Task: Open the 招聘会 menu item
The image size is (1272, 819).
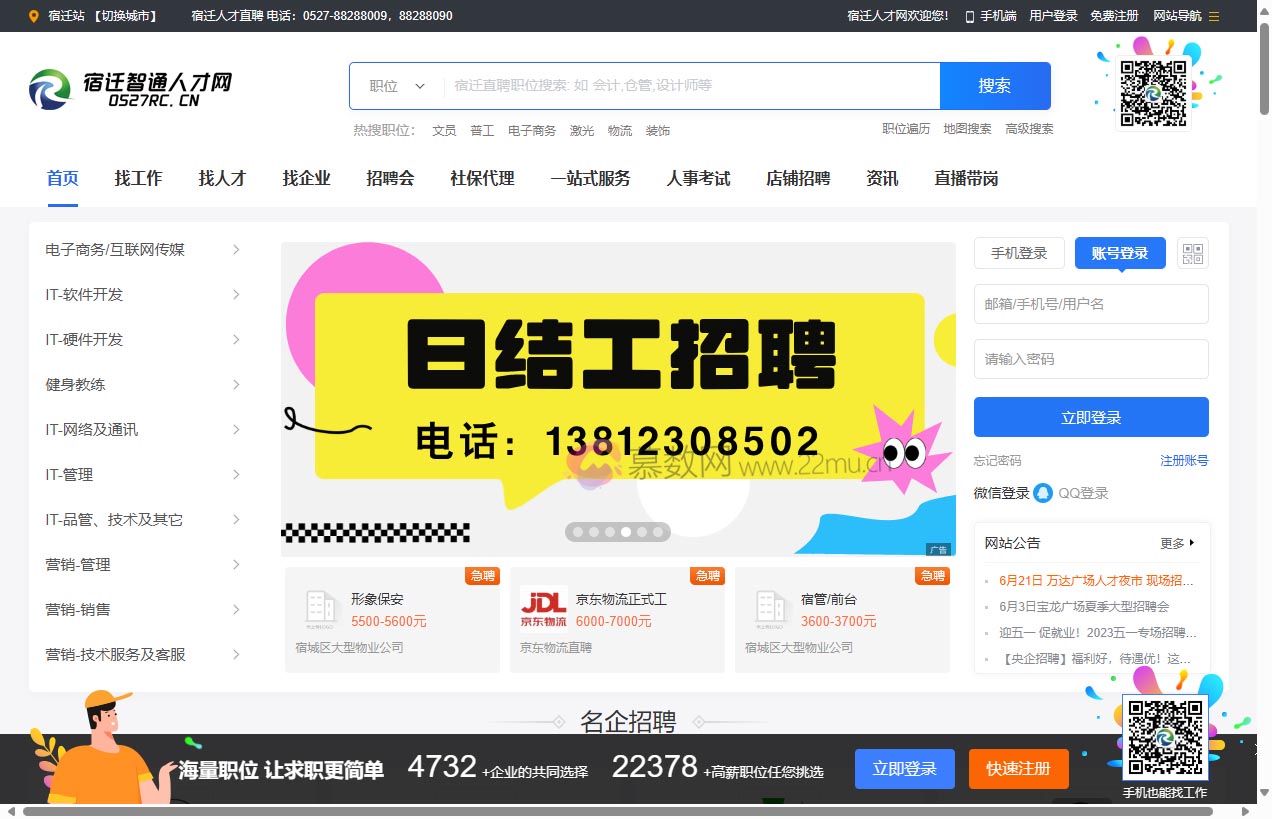Action: (x=390, y=178)
